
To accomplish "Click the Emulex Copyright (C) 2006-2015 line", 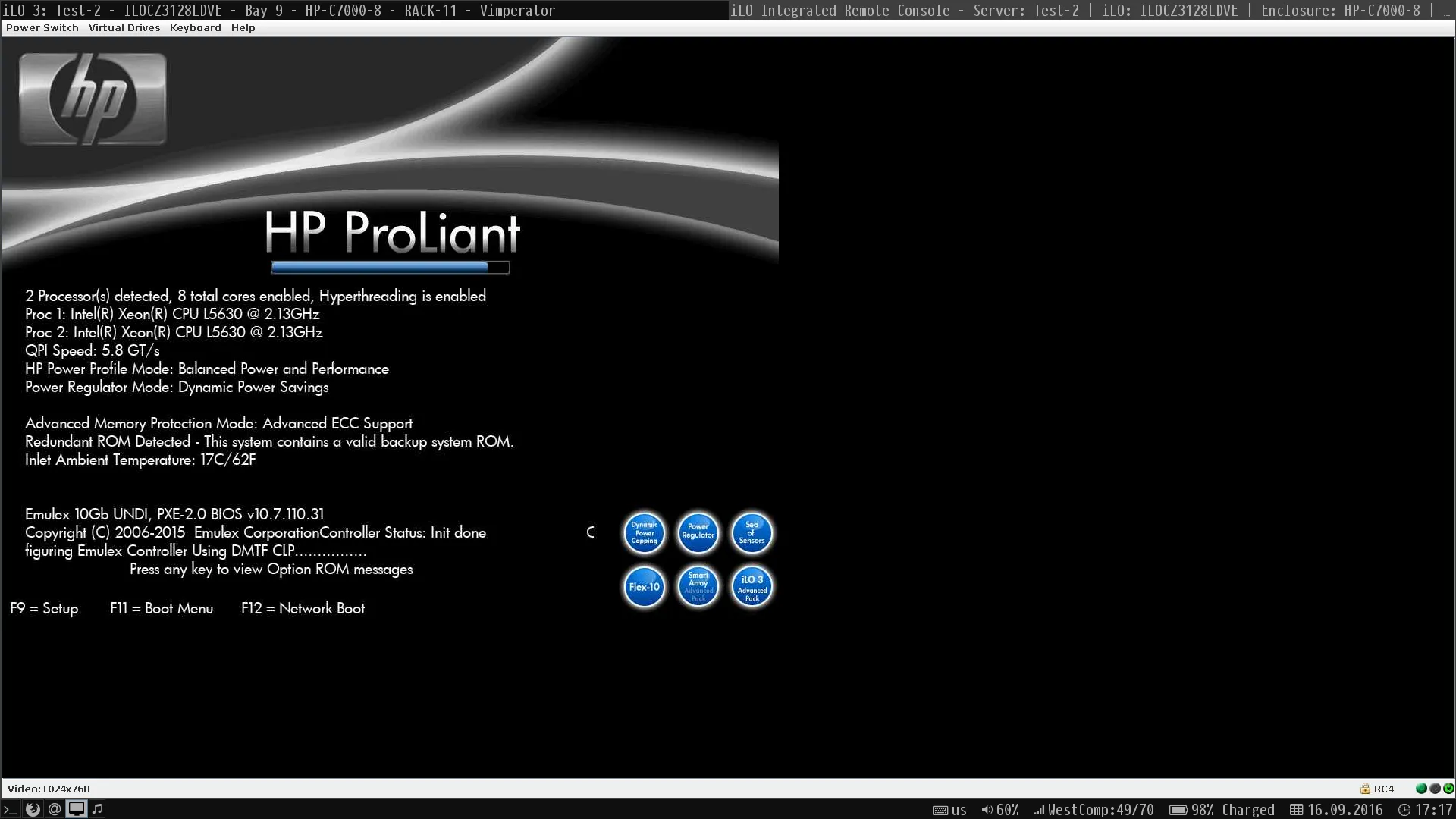I will tap(256, 532).
